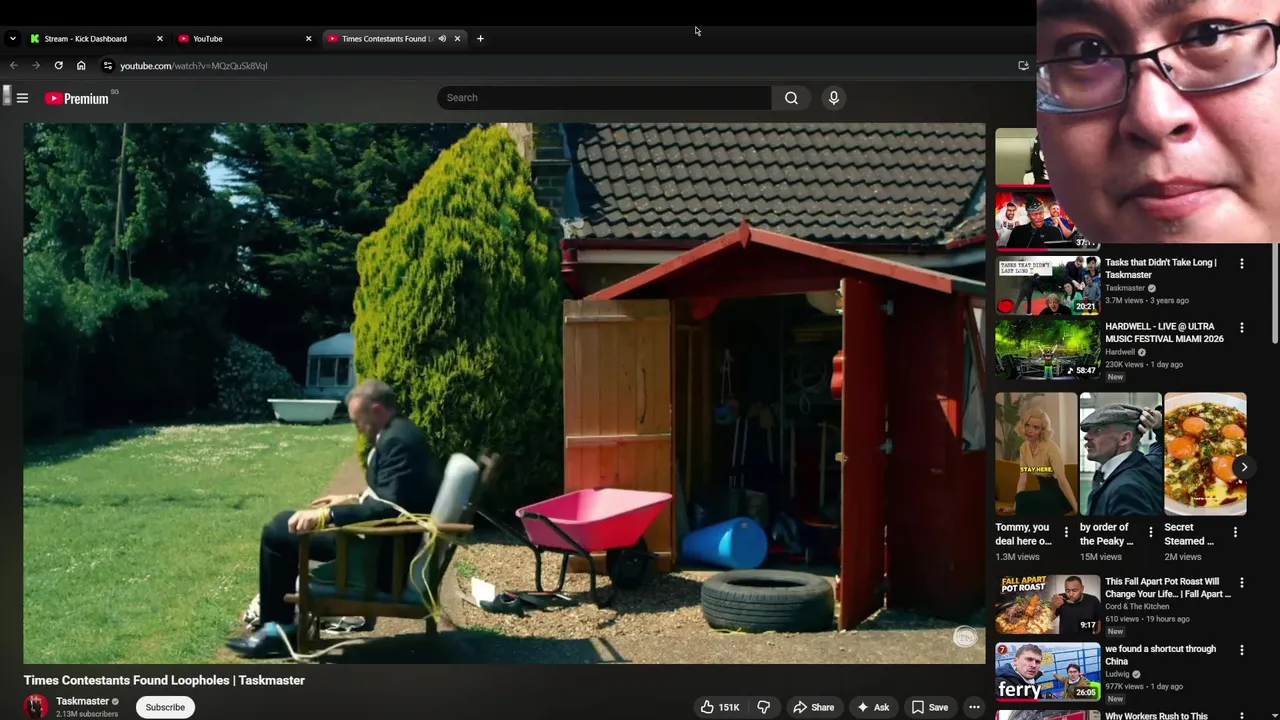Open Tasks that Didn't Take Long thumbnail
Image resolution: width=1280 pixels, height=720 pixels.
coord(1047,285)
